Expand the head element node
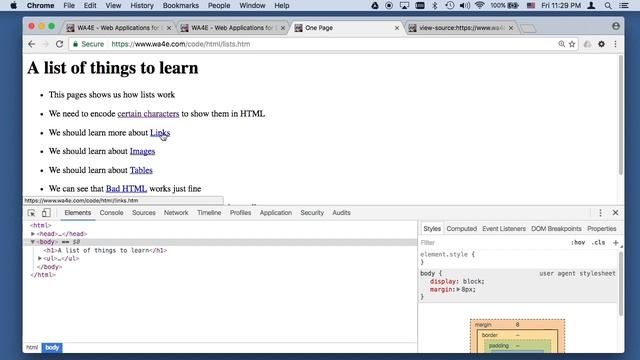The image size is (640, 360). click(33, 234)
